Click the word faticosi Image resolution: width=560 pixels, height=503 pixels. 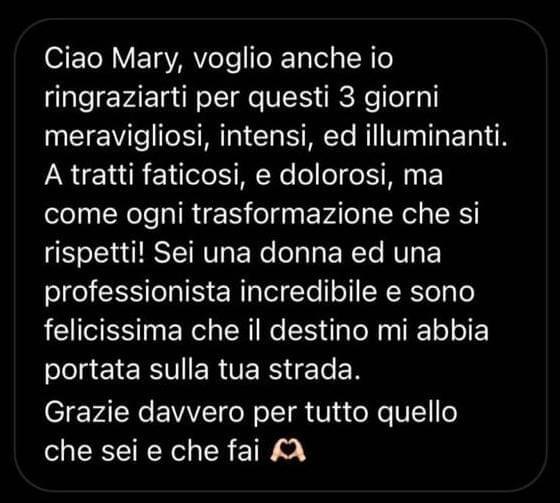pyautogui.click(x=190, y=176)
